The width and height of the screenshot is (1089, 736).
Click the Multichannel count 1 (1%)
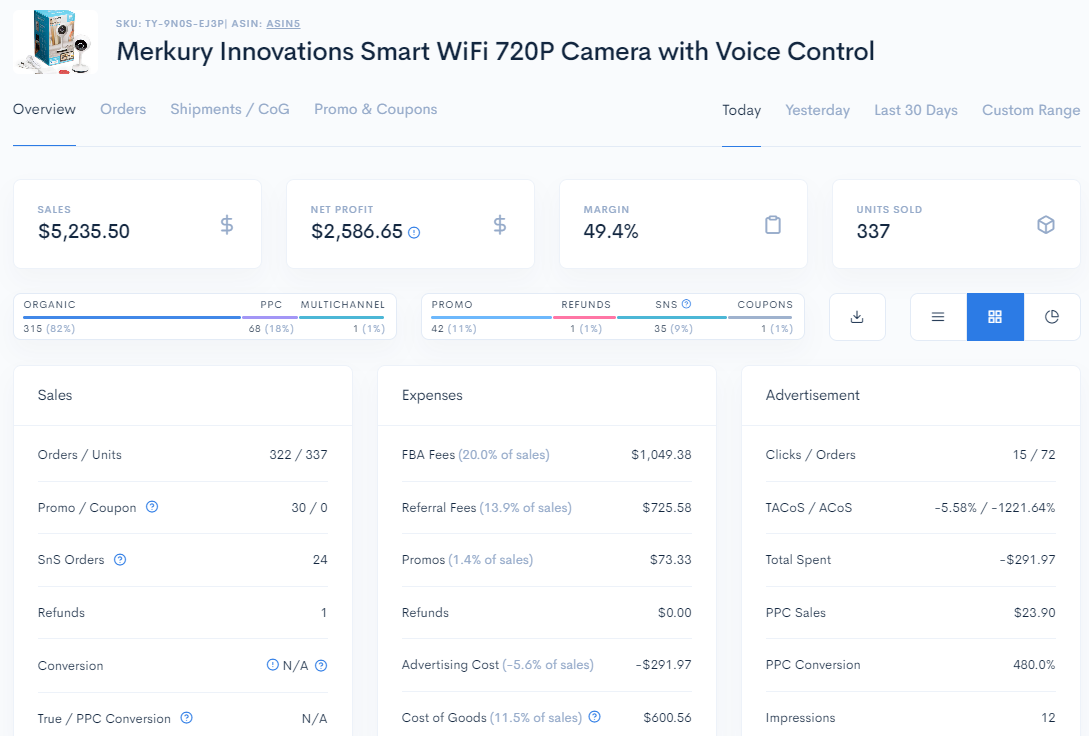click(369, 328)
